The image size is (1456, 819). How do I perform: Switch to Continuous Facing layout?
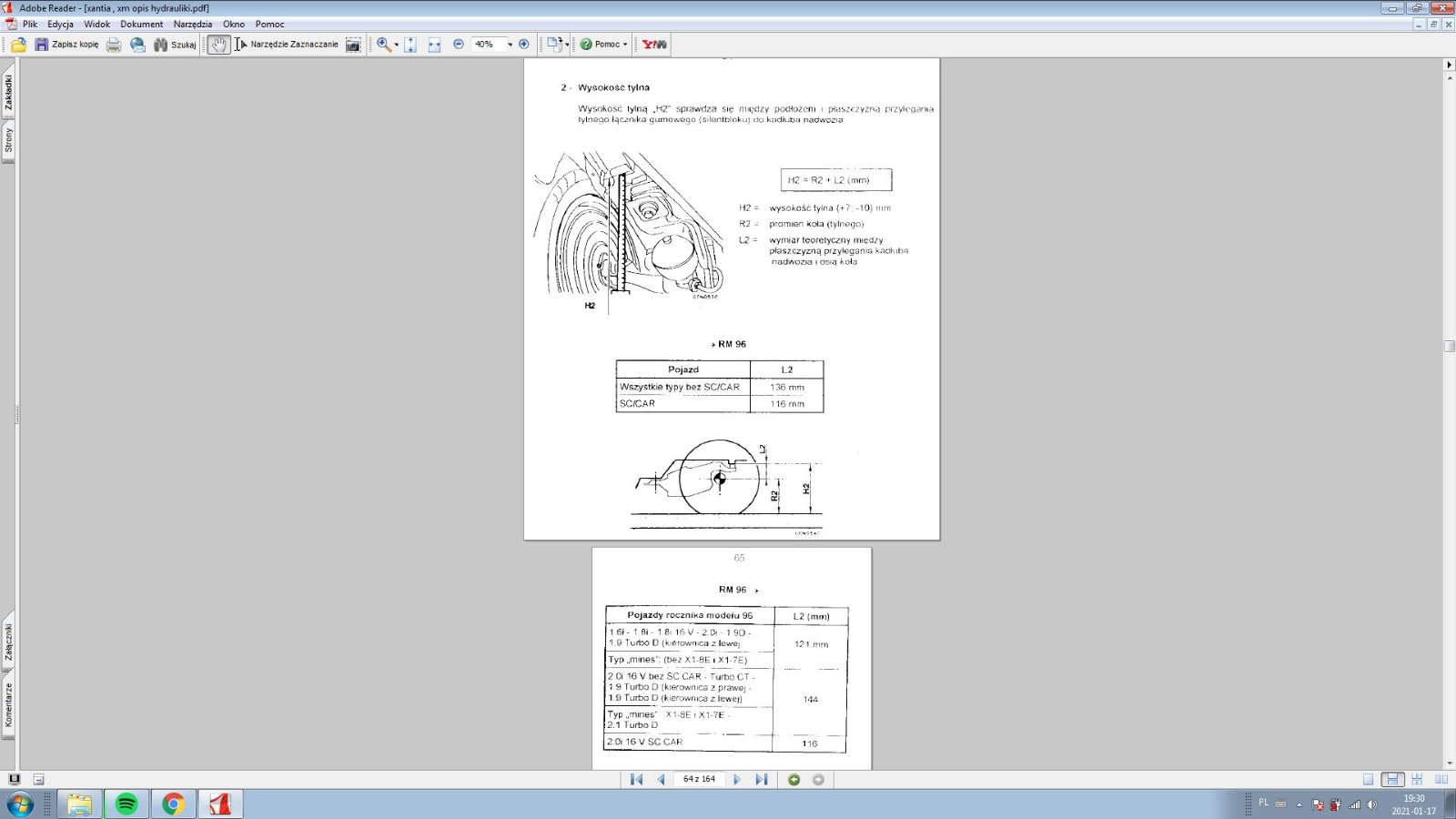[1417, 780]
